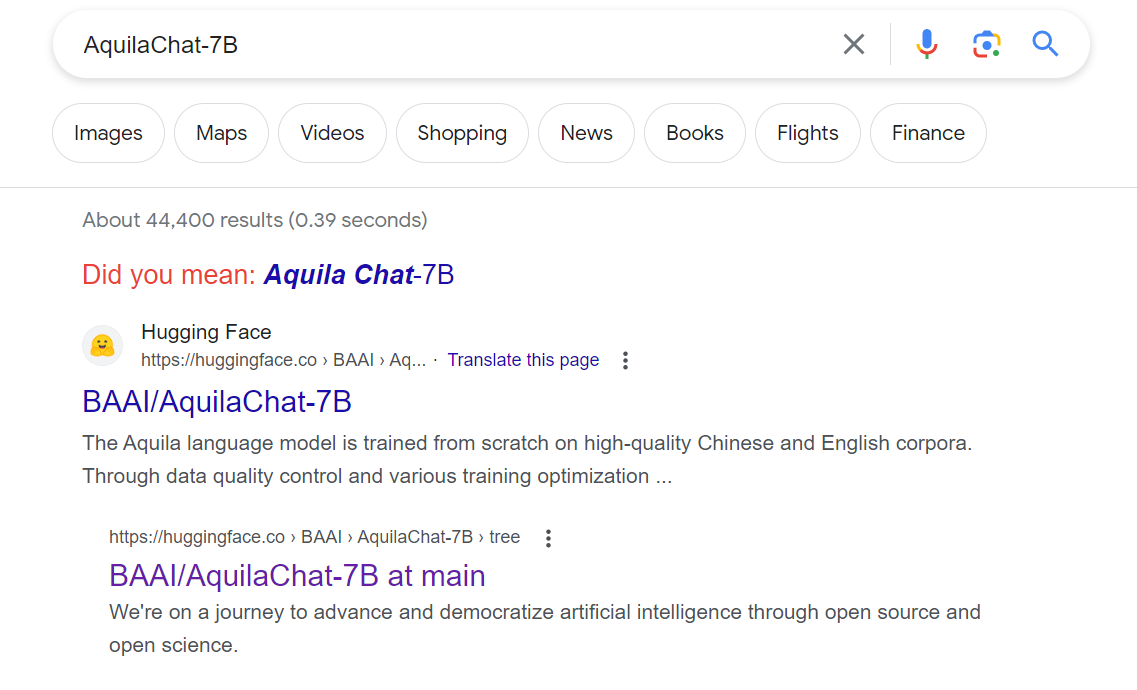Switch to the News tab

586,132
